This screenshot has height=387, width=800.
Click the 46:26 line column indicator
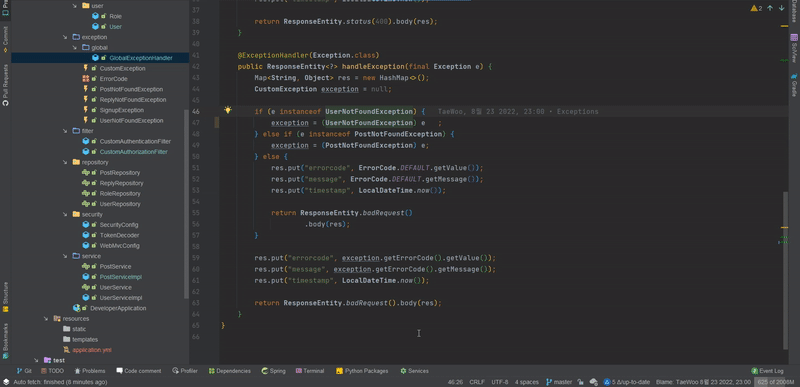pos(455,382)
